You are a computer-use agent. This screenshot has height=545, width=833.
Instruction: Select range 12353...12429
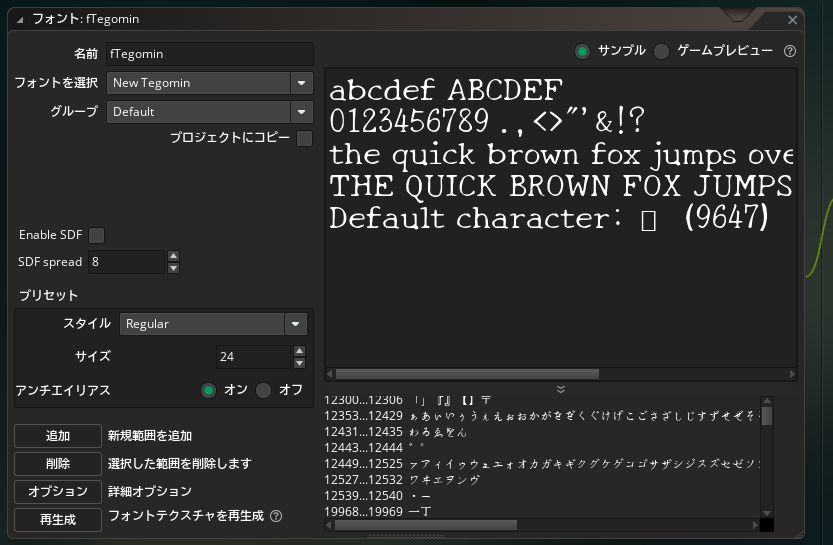coord(541,416)
